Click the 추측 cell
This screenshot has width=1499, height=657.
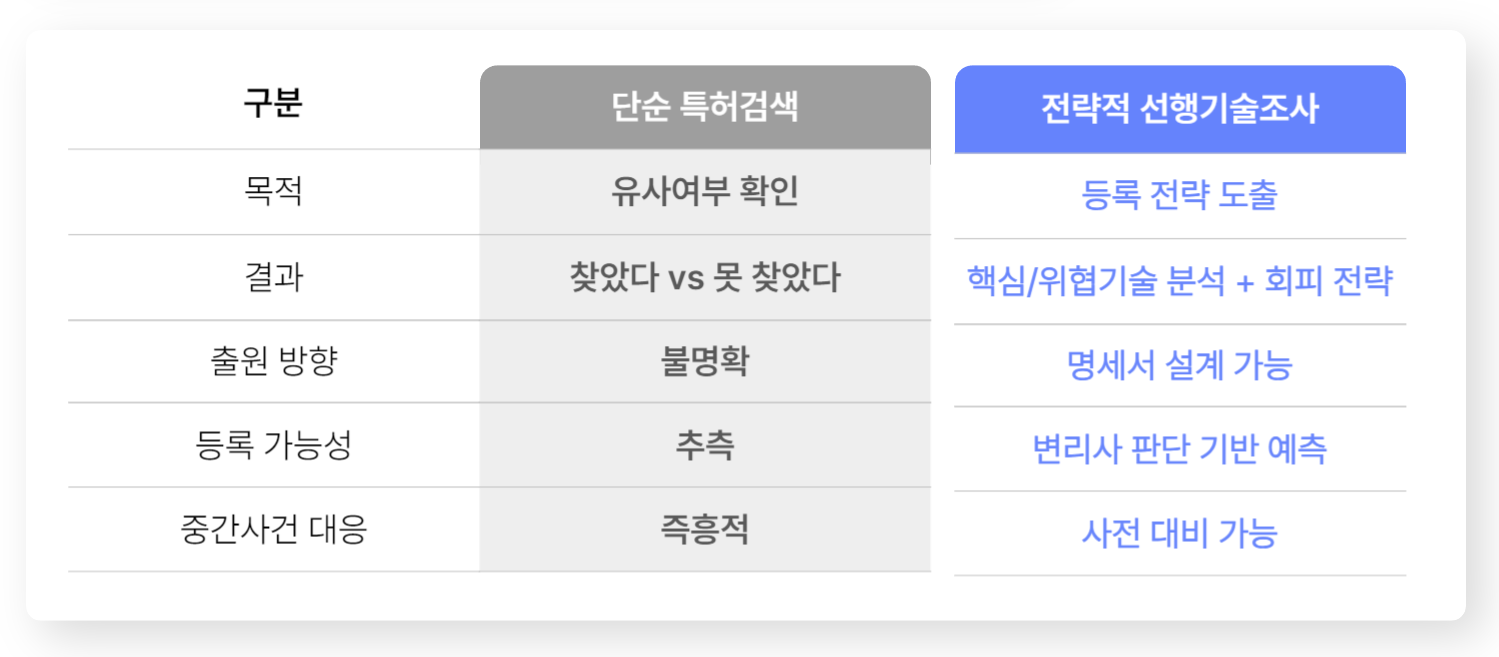pos(705,445)
